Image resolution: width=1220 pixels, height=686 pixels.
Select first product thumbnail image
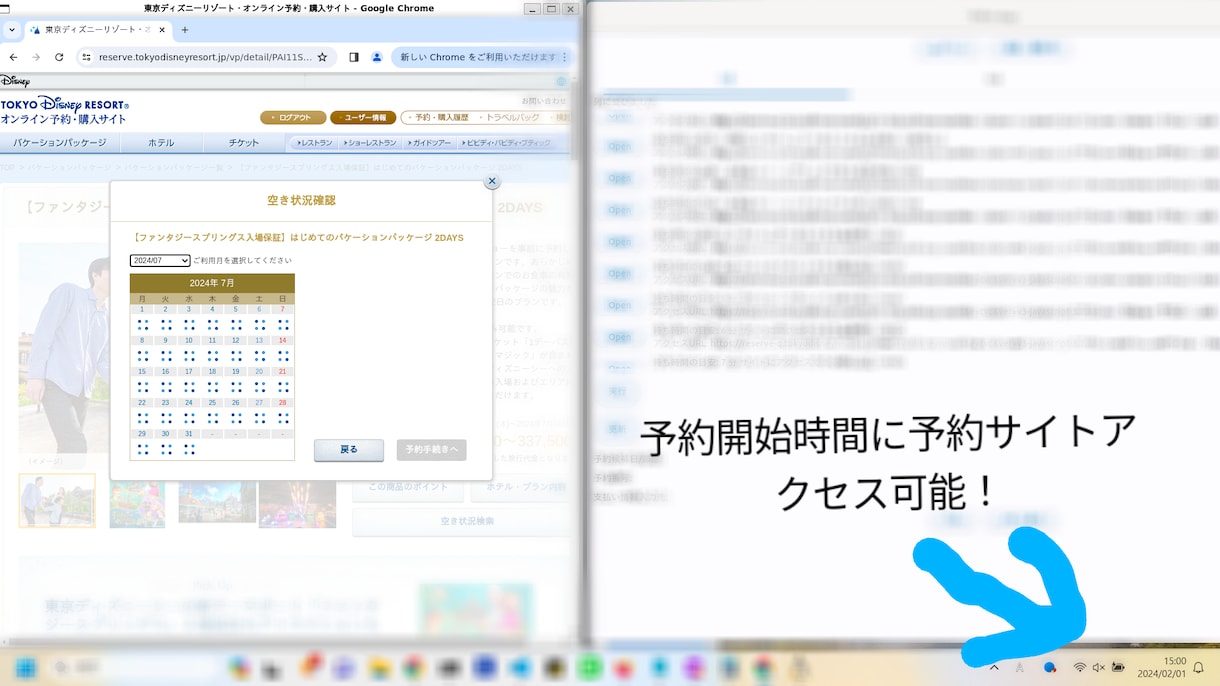(x=57, y=500)
